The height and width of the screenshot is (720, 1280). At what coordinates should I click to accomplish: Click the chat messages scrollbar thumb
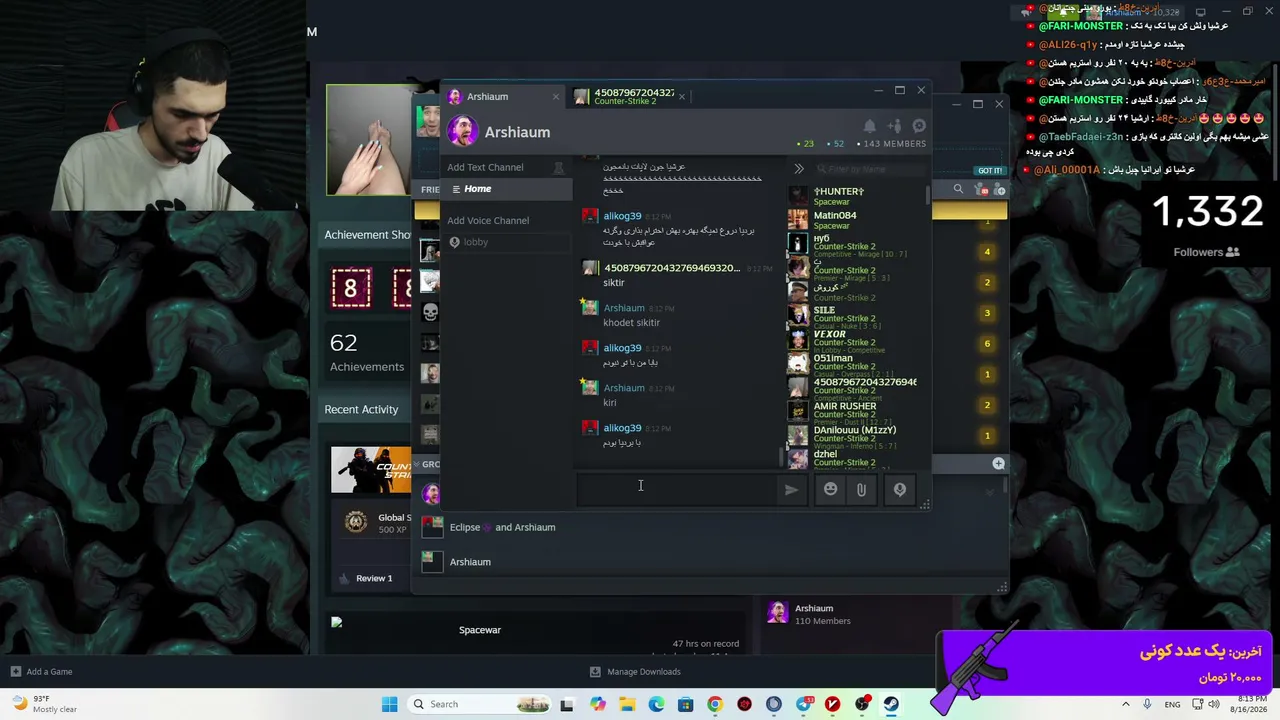point(781,457)
